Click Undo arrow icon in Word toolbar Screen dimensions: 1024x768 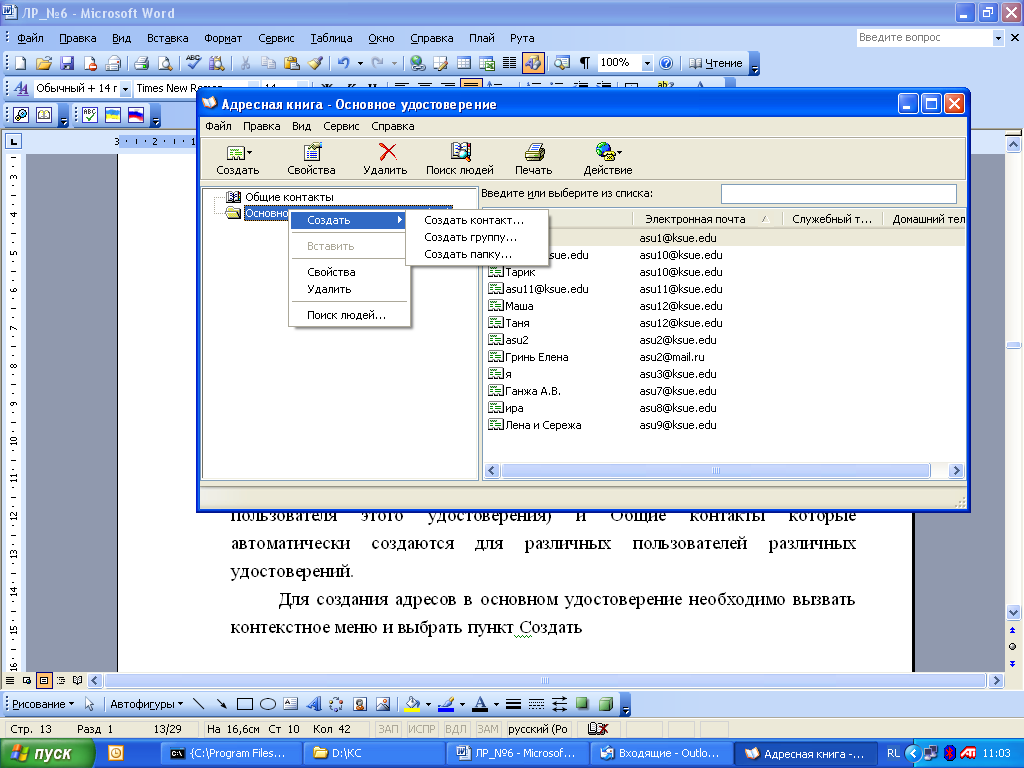tap(344, 63)
